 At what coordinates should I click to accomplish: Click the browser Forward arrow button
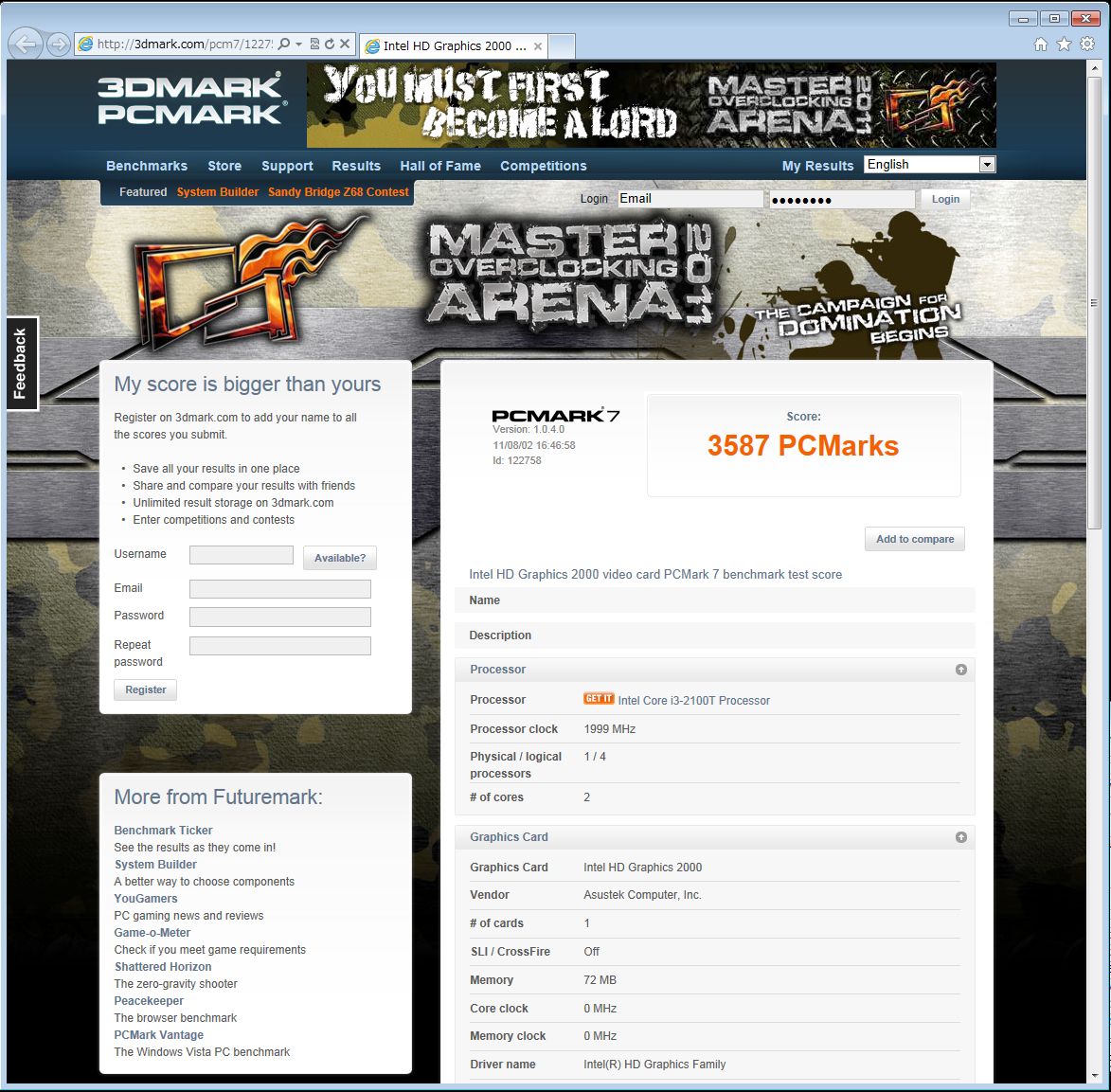(x=58, y=45)
